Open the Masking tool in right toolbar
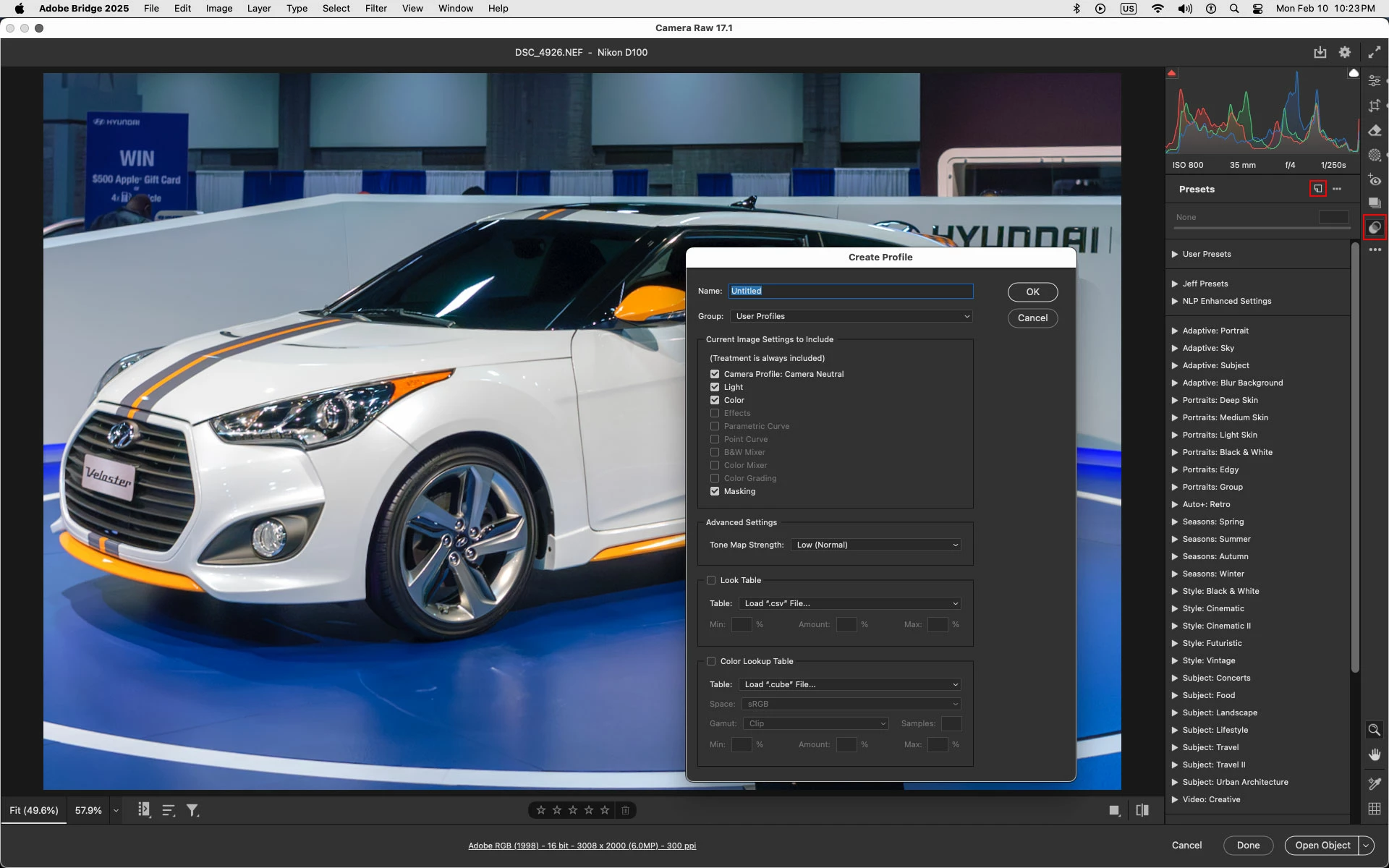 (x=1375, y=156)
